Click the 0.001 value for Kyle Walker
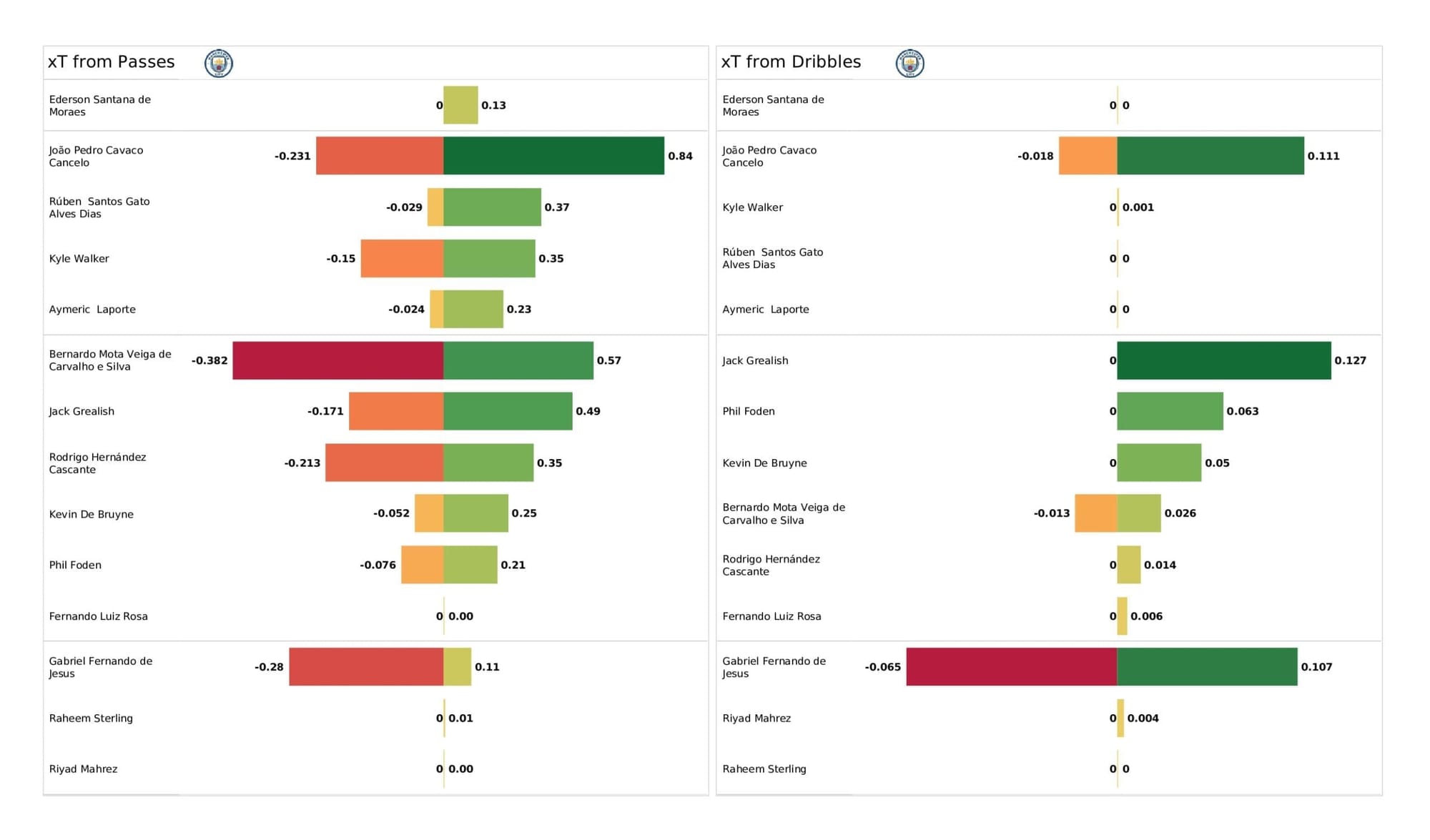1430x840 pixels. (x=1138, y=207)
